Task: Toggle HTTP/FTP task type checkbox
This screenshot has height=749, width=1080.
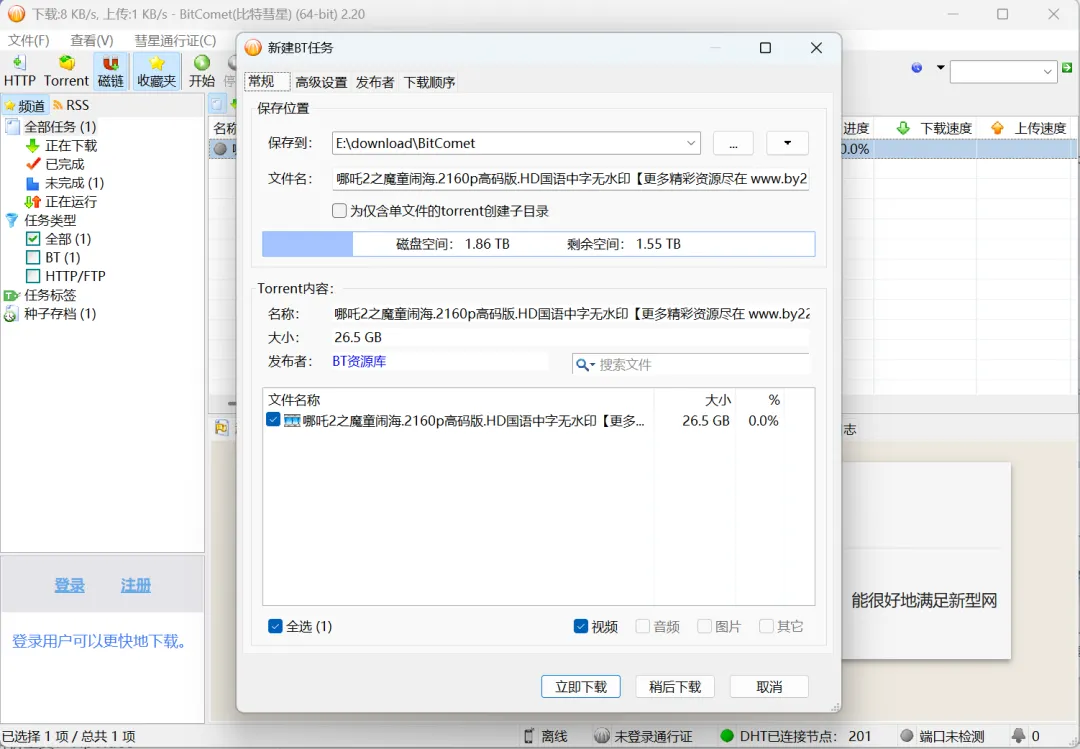Action: pos(32,276)
